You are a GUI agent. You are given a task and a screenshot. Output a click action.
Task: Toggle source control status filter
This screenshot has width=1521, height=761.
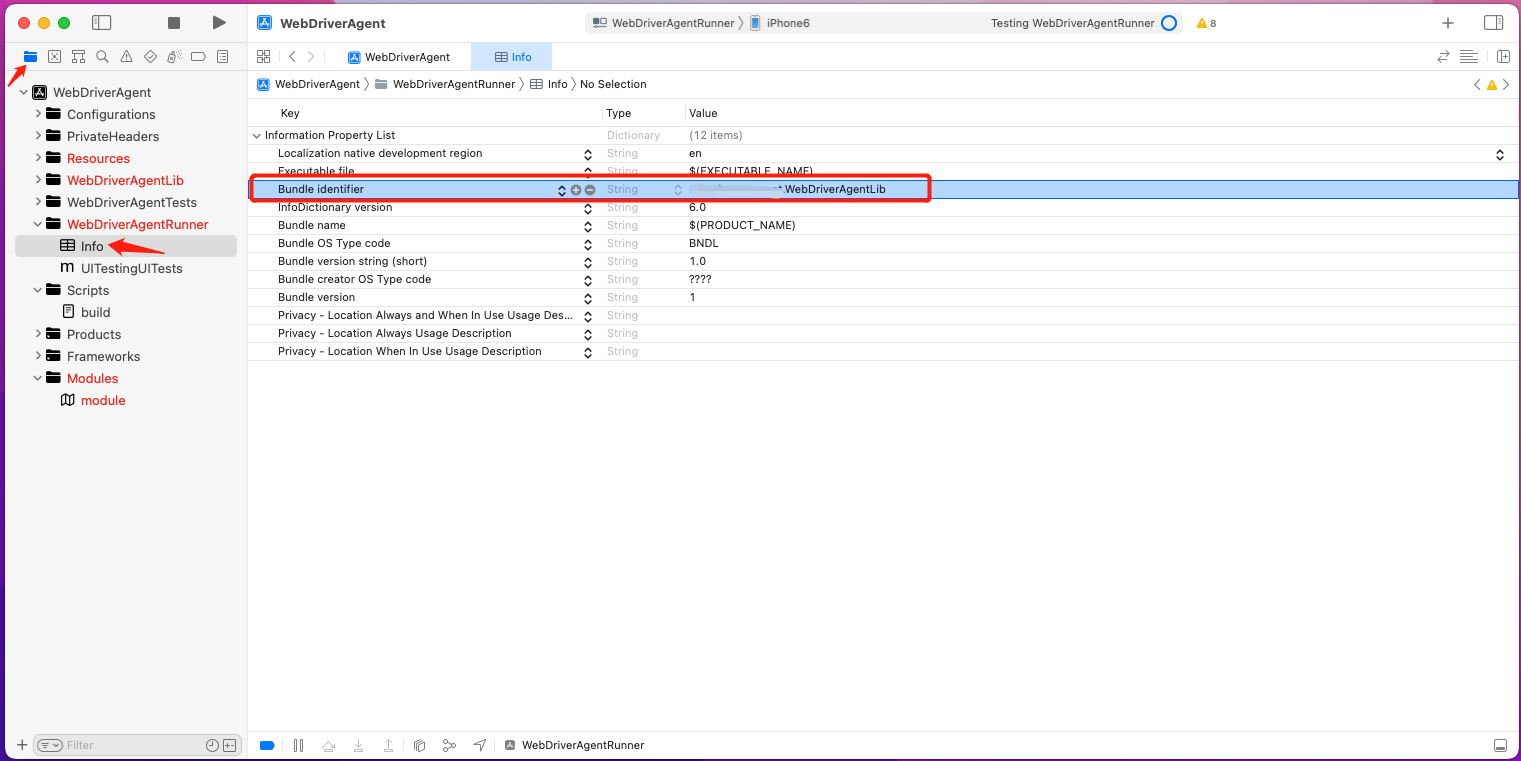230,745
